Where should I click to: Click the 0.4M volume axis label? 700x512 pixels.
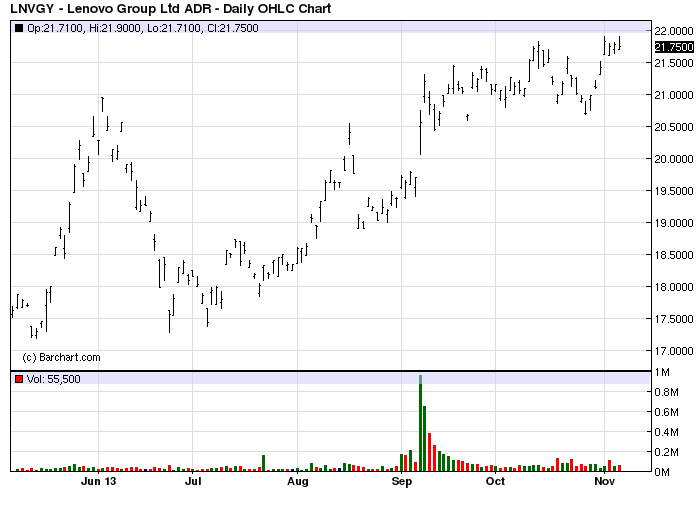tap(667, 432)
